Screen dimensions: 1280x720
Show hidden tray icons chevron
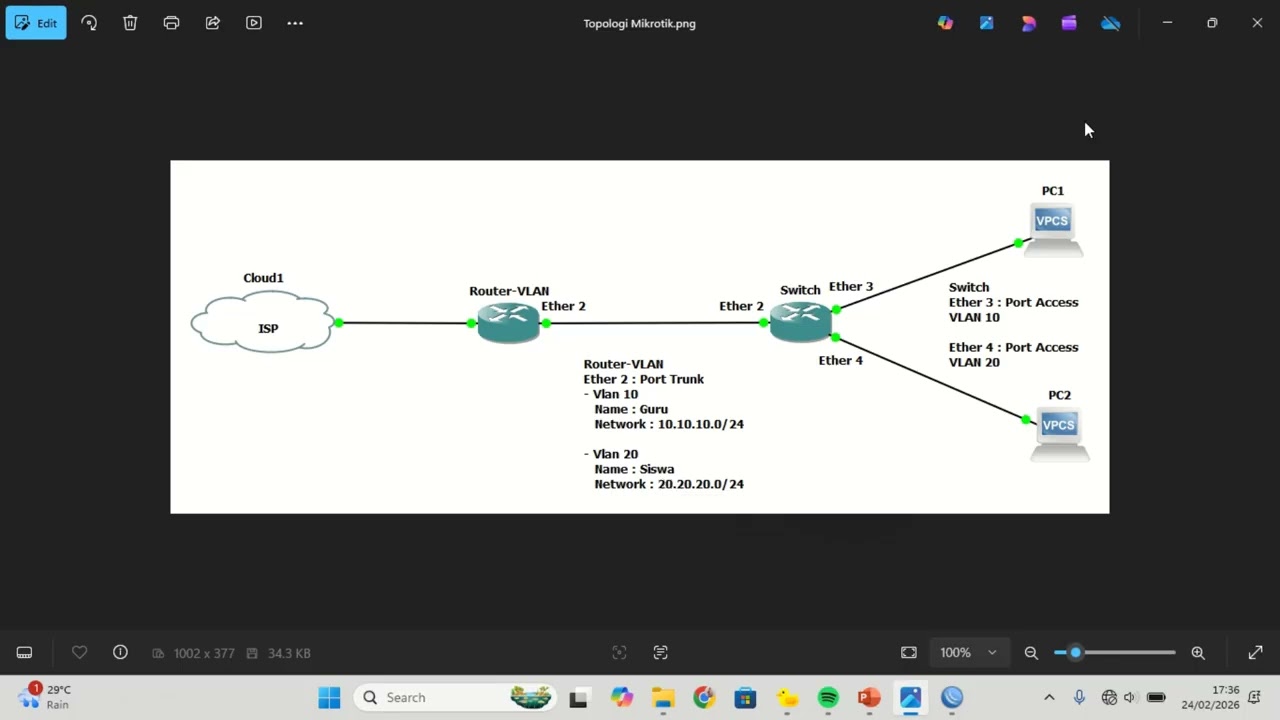(1049, 698)
